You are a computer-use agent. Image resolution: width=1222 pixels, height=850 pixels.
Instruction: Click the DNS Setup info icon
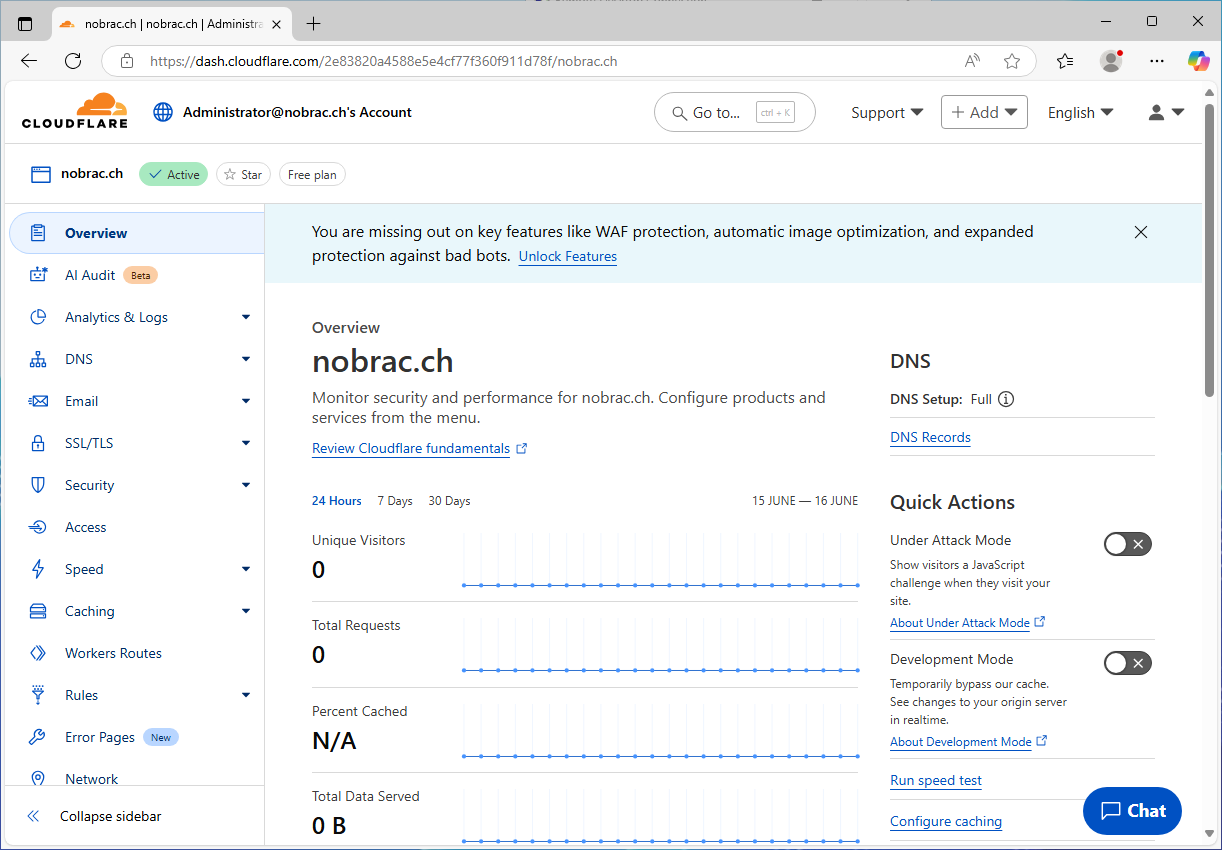[1006, 399]
